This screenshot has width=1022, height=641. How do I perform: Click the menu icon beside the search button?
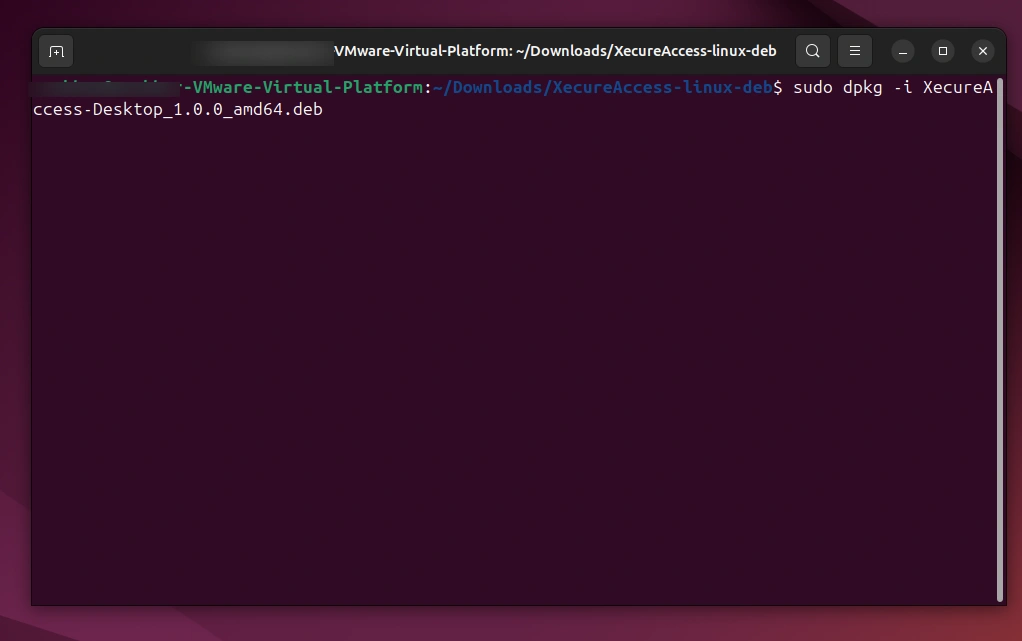pos(854,50)
